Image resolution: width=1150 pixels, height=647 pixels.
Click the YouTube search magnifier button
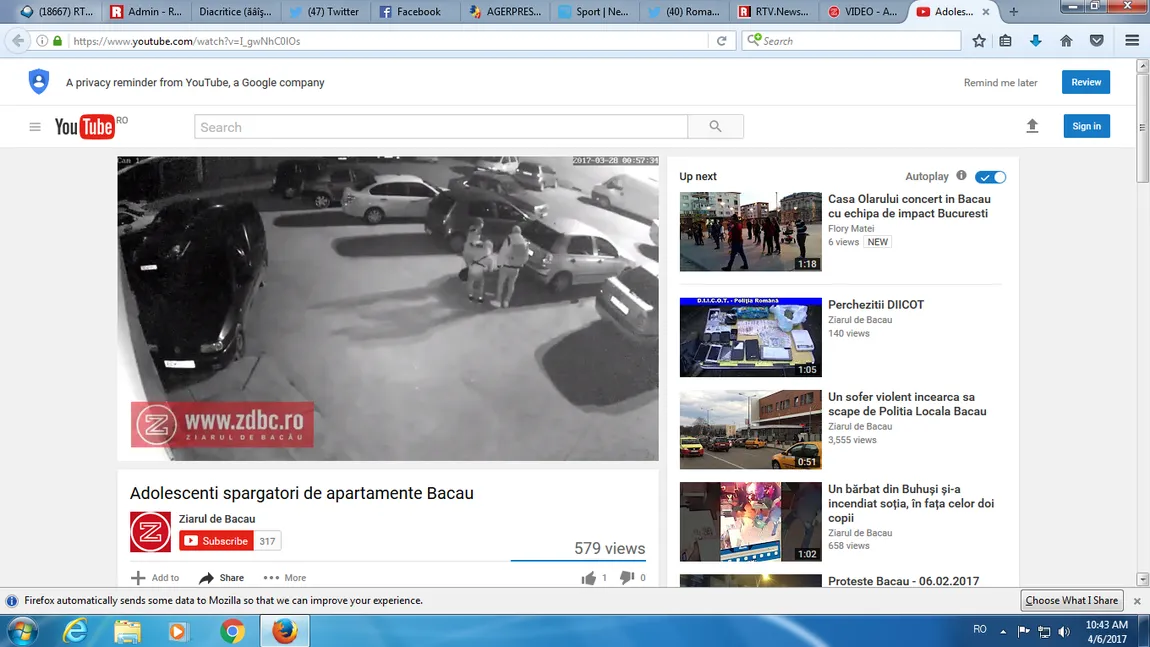[715, 127]
